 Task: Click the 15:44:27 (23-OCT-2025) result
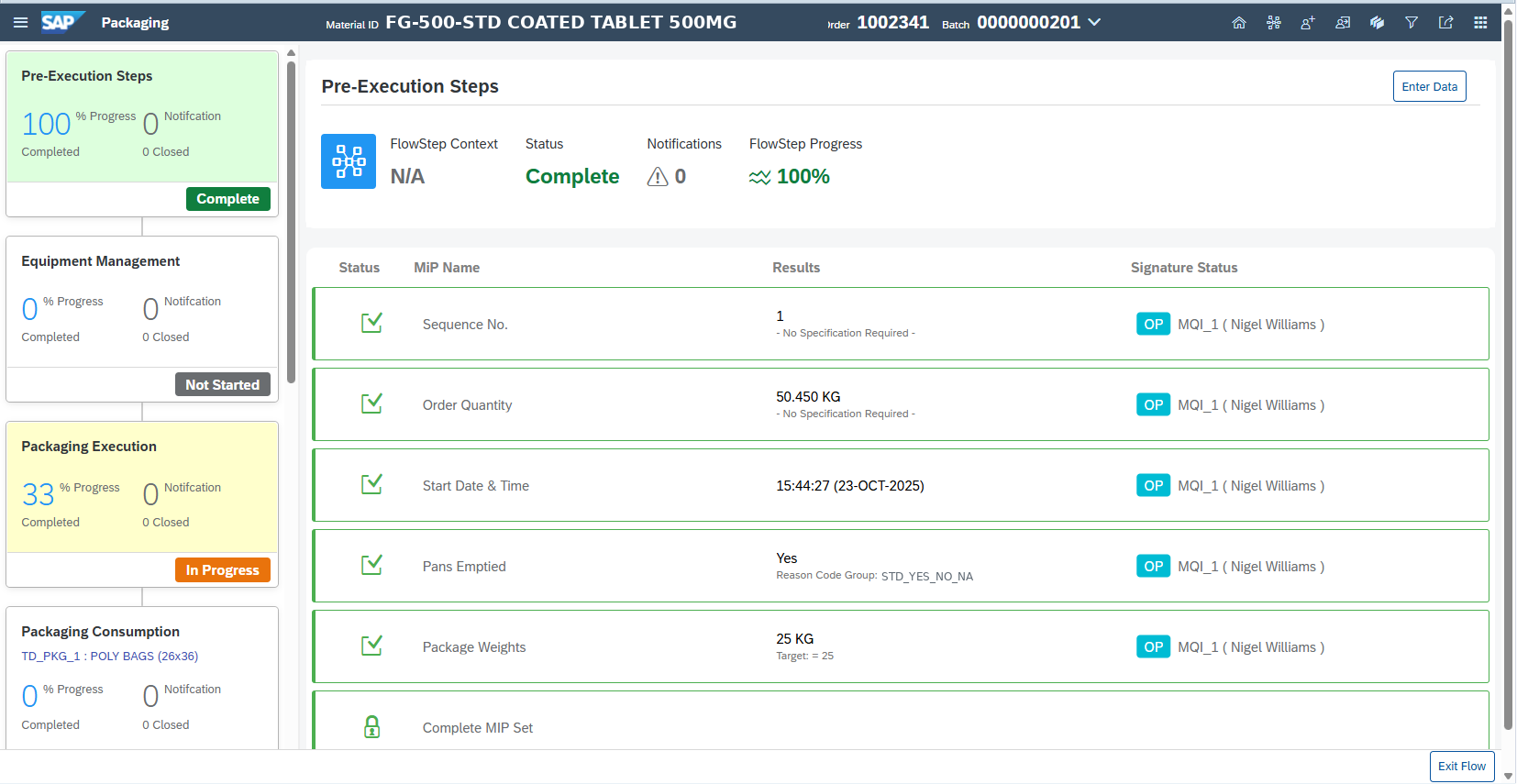coord(850,486)
